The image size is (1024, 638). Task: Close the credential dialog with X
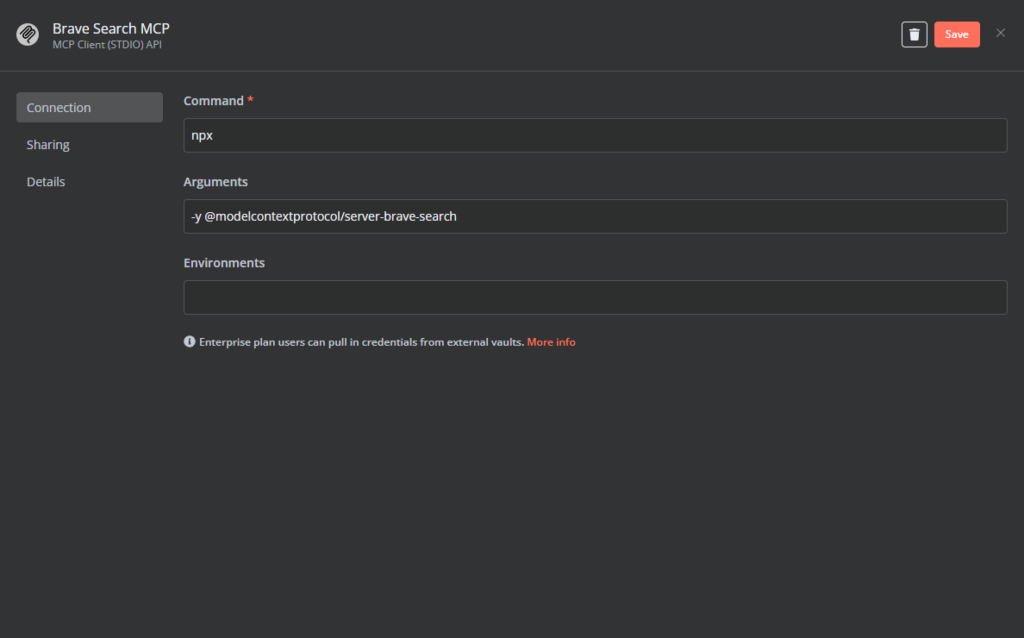(x=1000, y=33)
